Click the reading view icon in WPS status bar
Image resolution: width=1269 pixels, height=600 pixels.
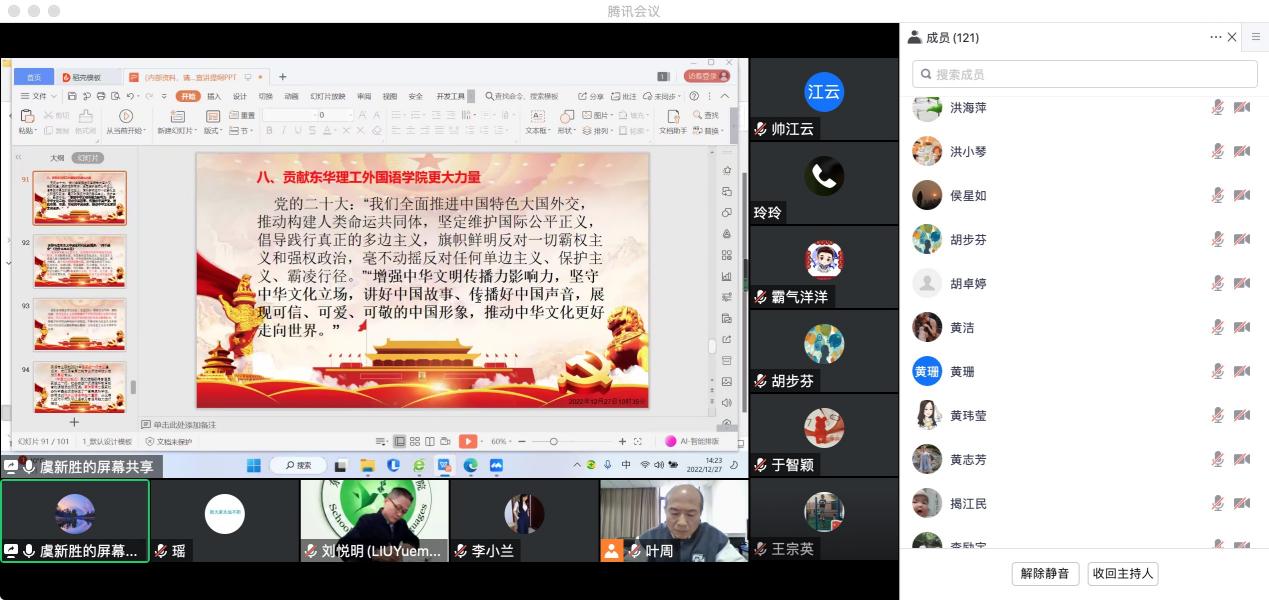[x=430, y=441]
